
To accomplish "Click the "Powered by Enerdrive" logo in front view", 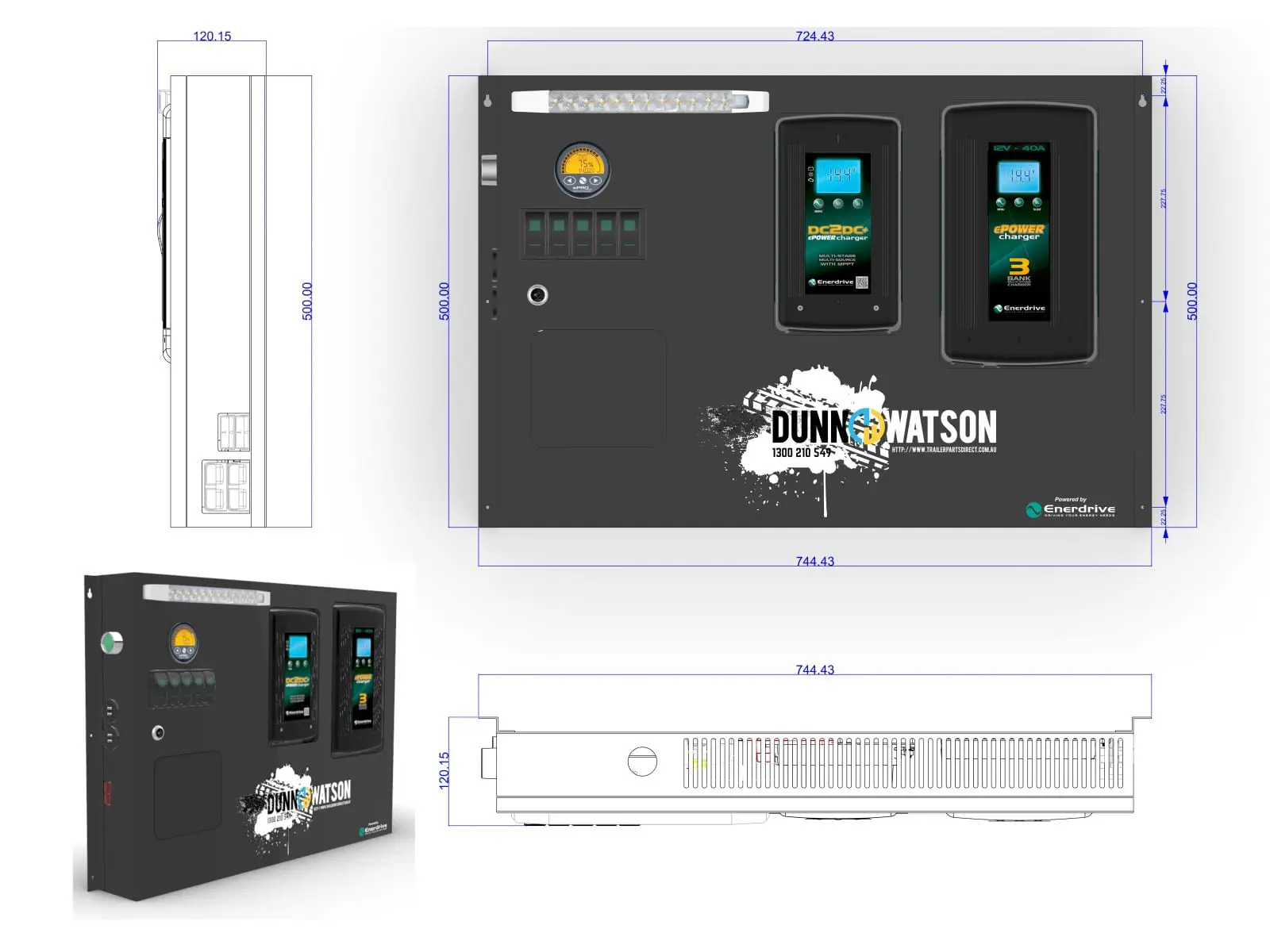I will 1071,508.
